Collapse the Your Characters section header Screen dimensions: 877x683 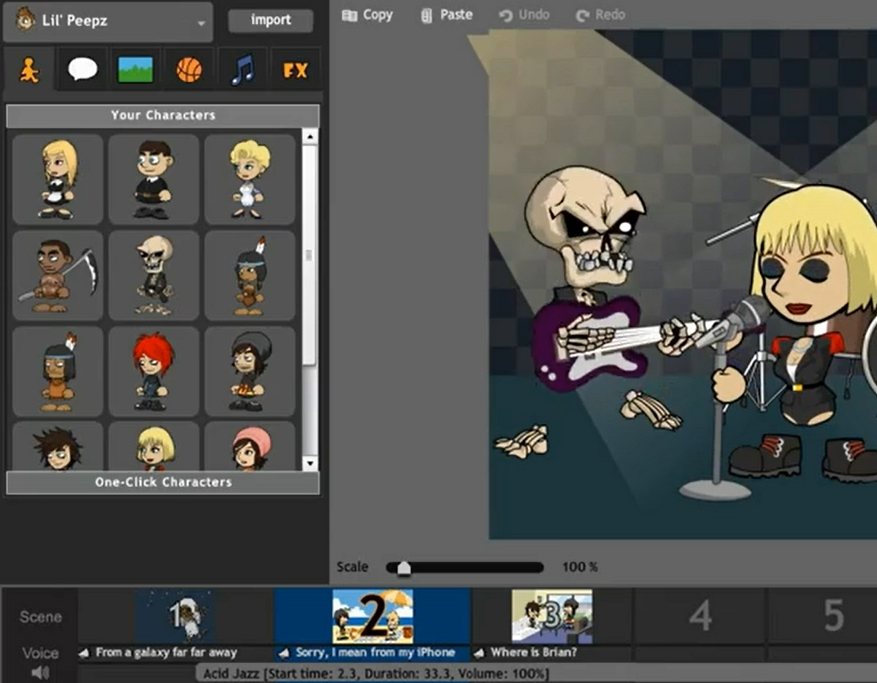click(x=163, y=115)
